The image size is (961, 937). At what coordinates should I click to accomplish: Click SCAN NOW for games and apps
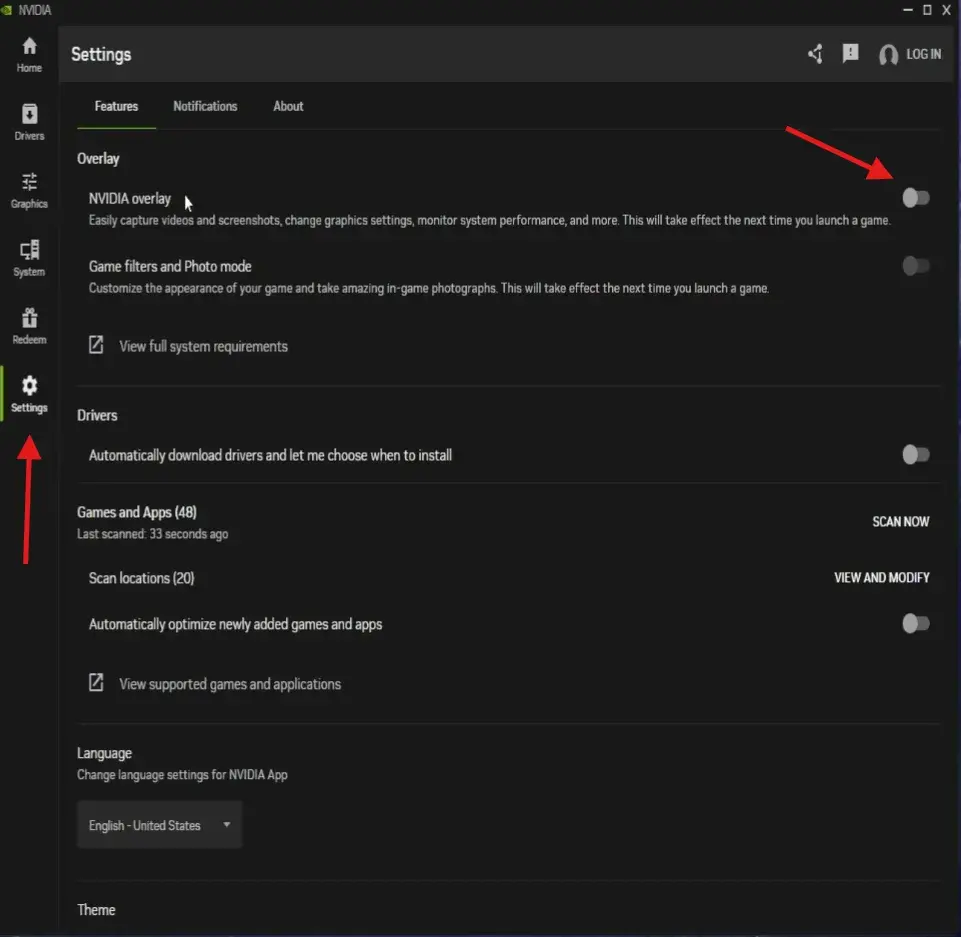tap(900, 521)
